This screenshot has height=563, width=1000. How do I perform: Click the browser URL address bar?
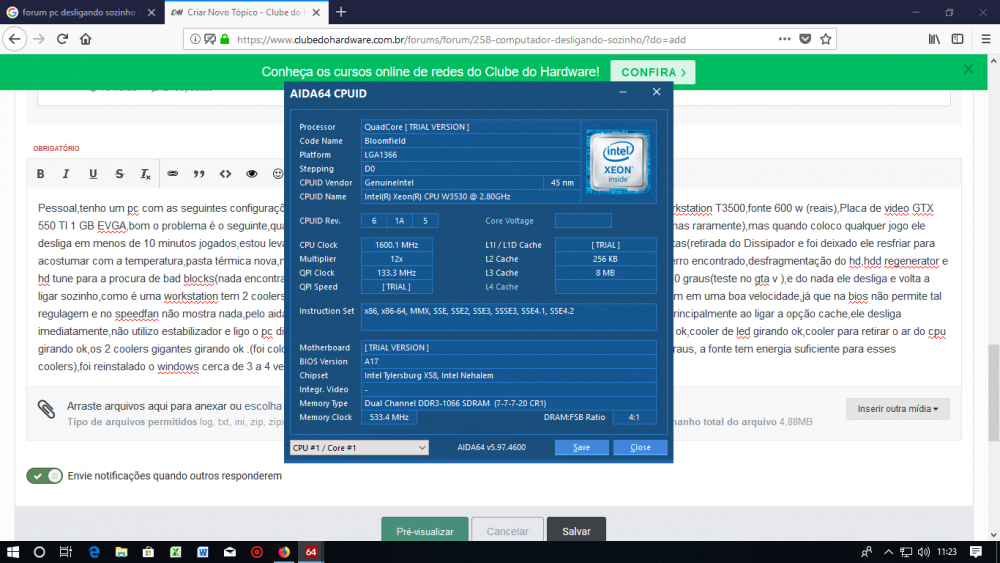[x=500, y=39]
